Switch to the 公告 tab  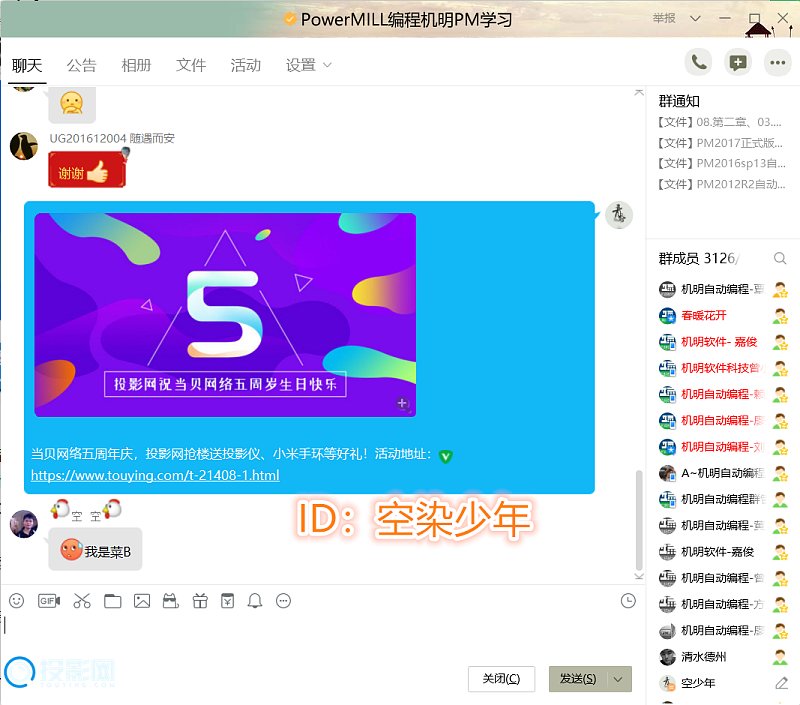pos(82,65)
